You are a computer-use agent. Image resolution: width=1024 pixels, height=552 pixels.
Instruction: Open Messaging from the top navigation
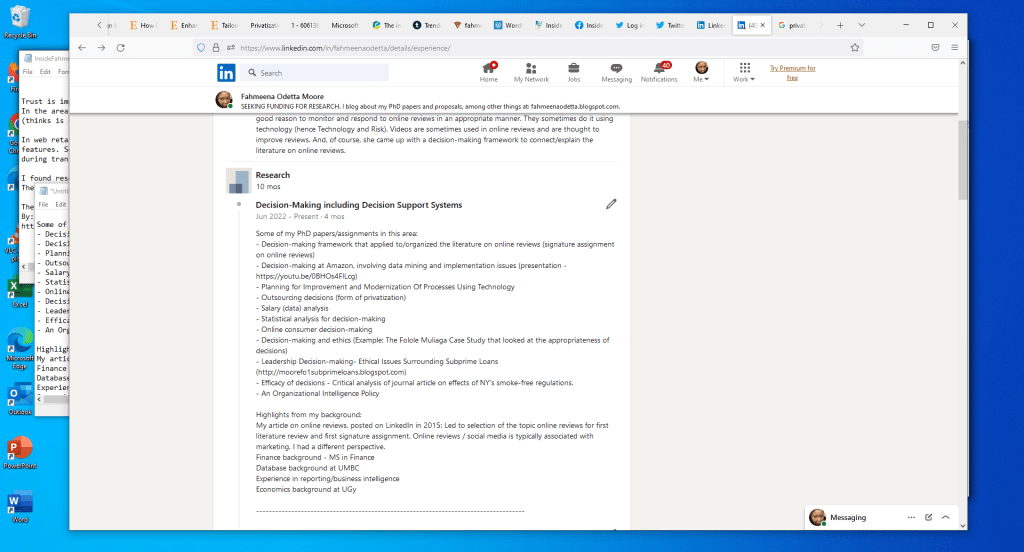coord(616,71)
